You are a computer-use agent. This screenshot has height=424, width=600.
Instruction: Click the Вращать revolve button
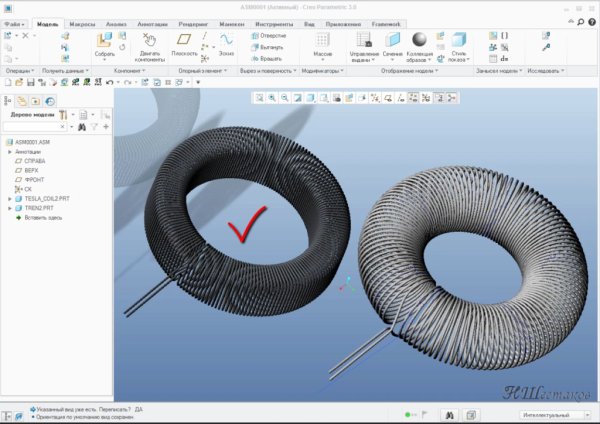tap(267, 59)
